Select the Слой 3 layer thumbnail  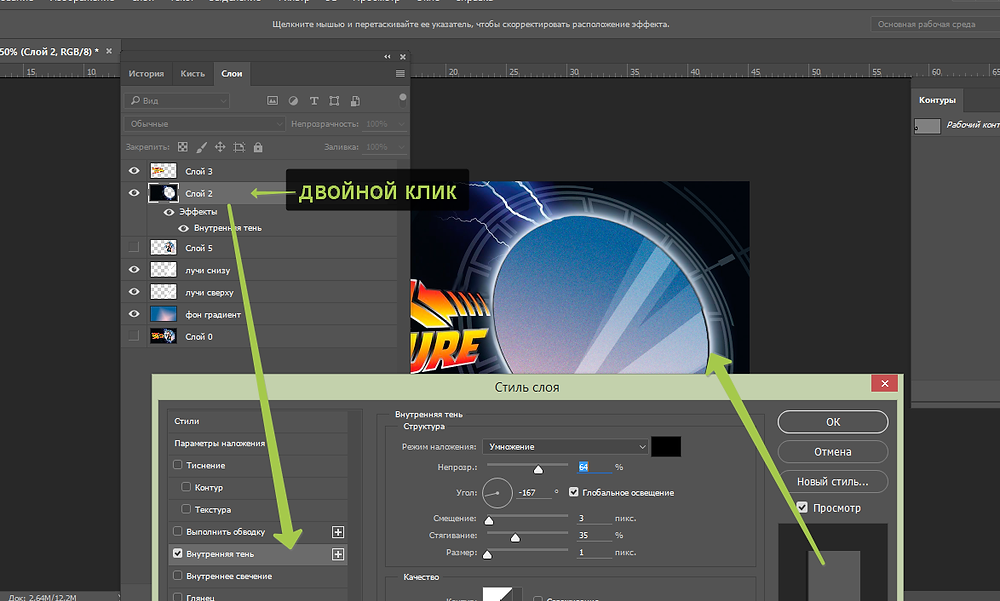point(163,171)
